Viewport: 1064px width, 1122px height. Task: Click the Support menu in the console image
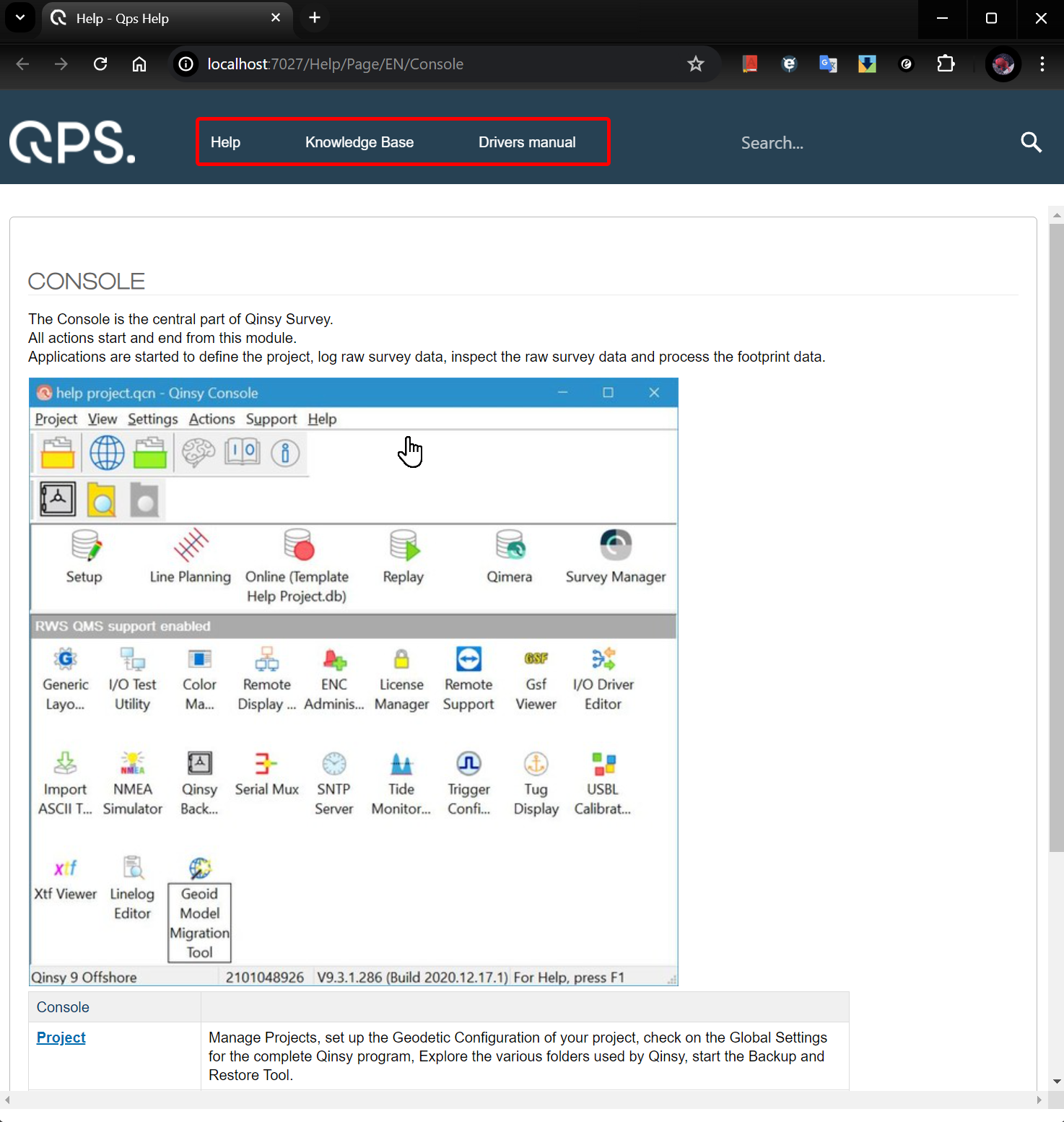pos(271,419)
